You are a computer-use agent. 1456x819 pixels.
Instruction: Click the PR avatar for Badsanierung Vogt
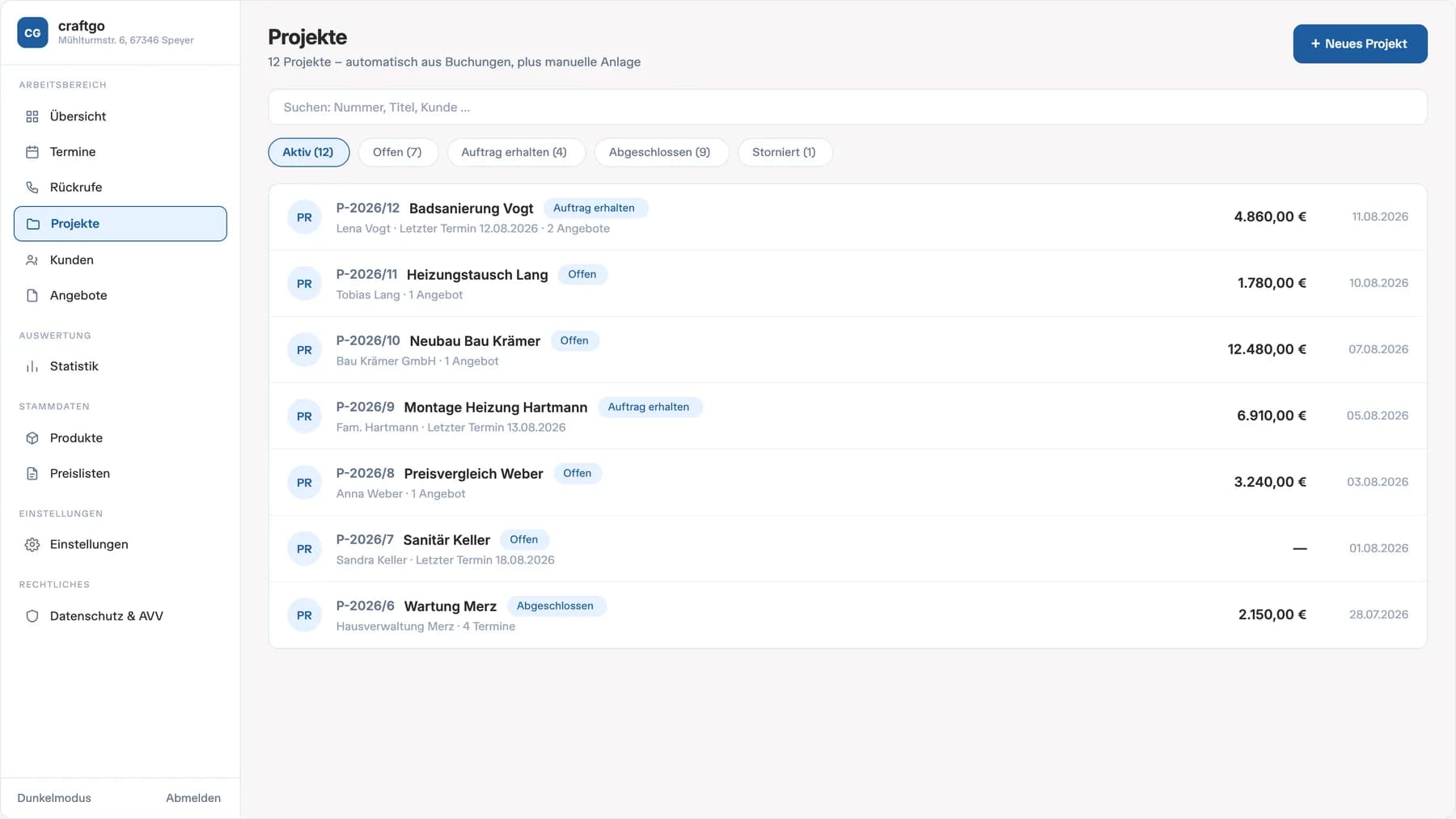coord(304,217)
